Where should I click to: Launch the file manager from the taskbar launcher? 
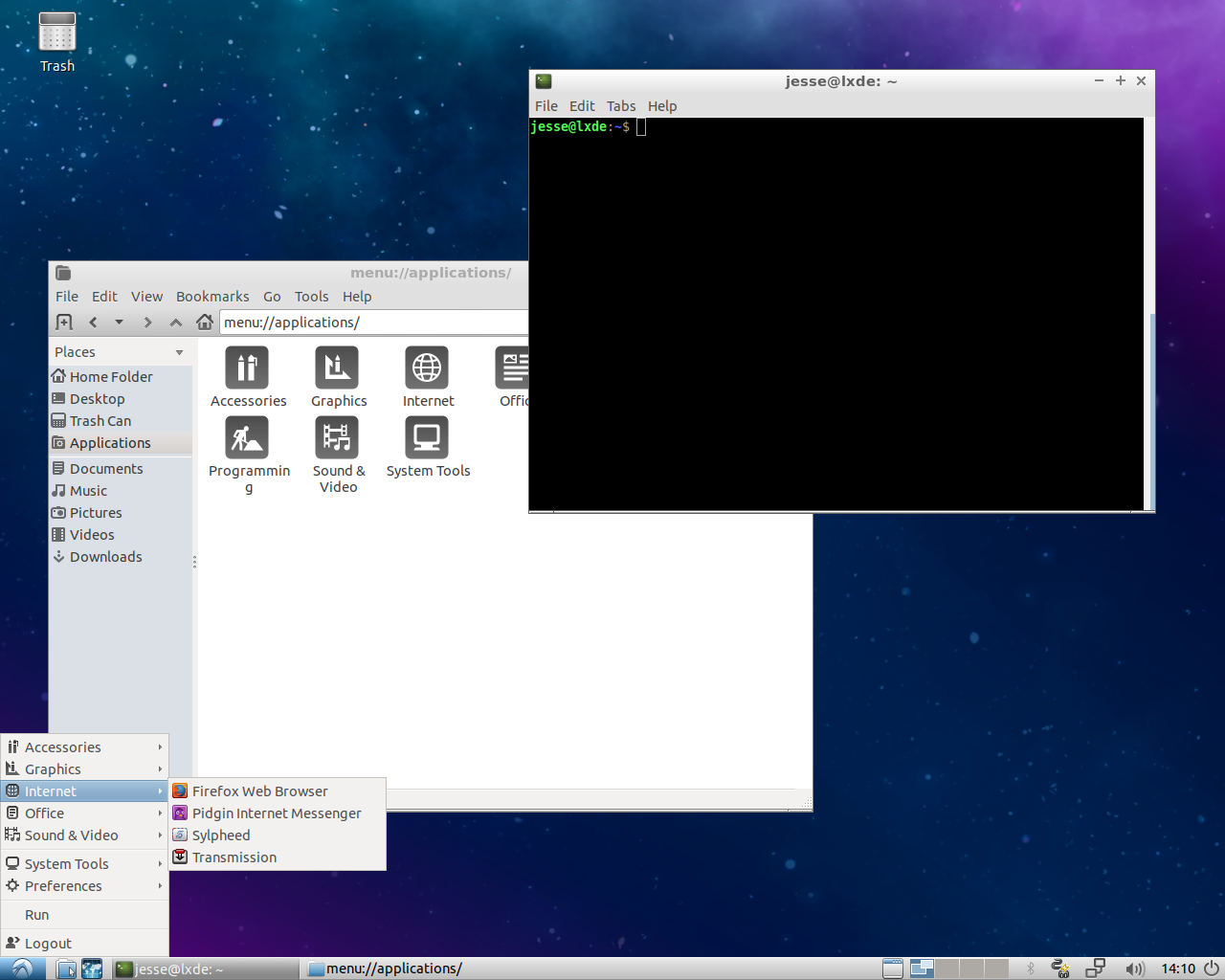pos(66,969)
